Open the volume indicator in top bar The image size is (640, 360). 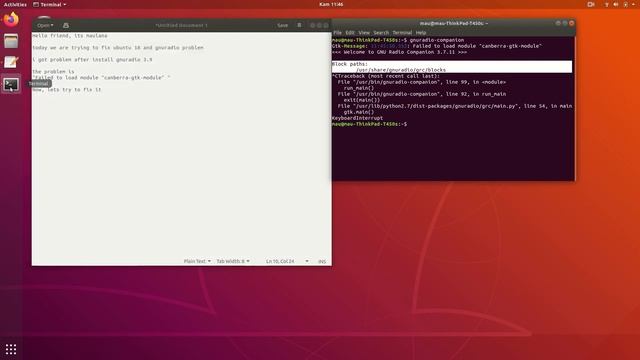616,4
